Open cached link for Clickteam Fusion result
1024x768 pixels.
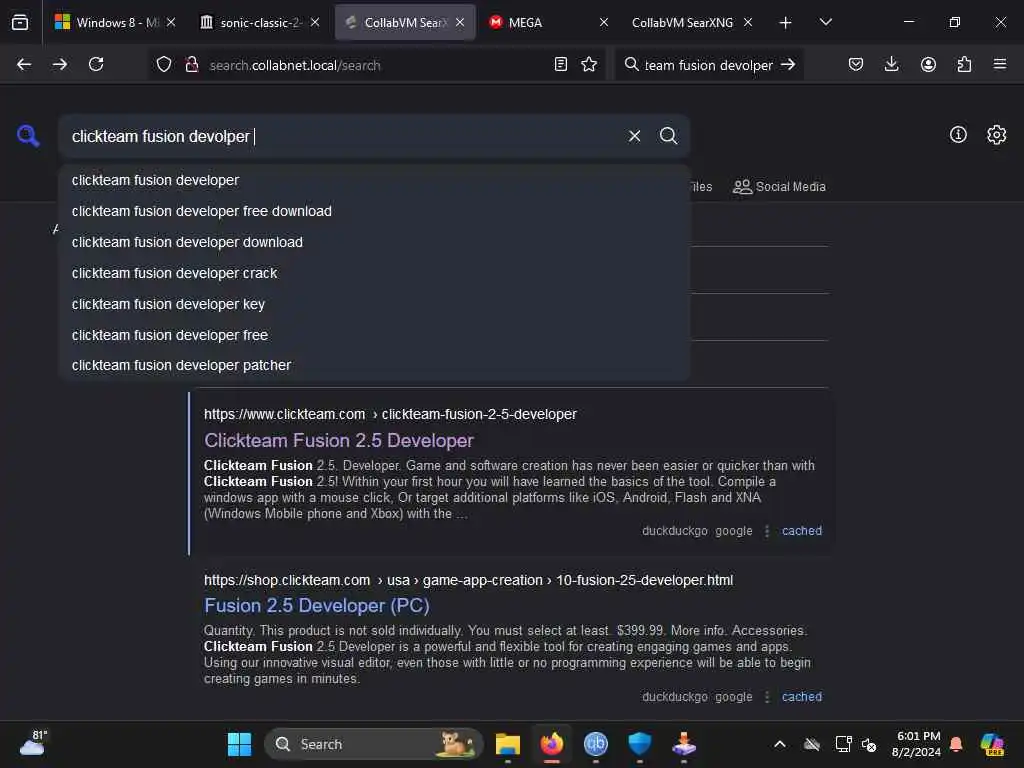click(801, 531)
